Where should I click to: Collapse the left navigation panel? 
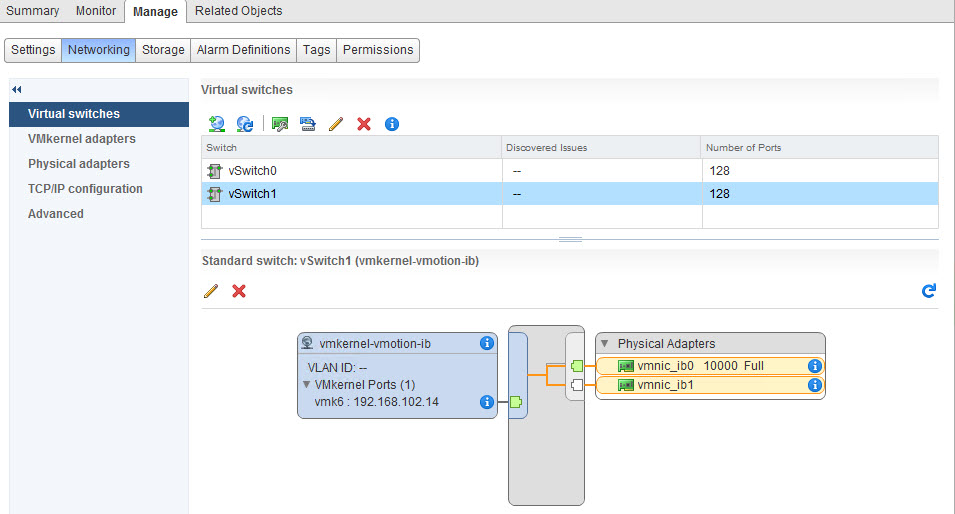click(x=17, y=90)
